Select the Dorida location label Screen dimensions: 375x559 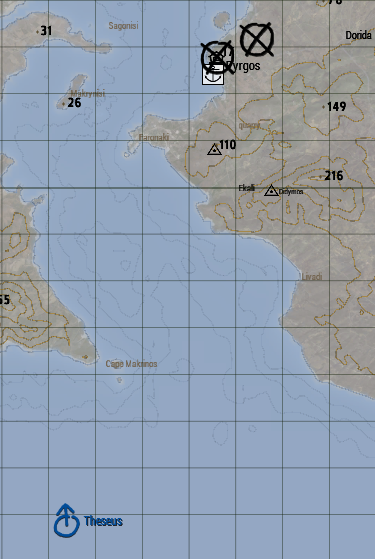pyautogui.click(x=359, y=35)
